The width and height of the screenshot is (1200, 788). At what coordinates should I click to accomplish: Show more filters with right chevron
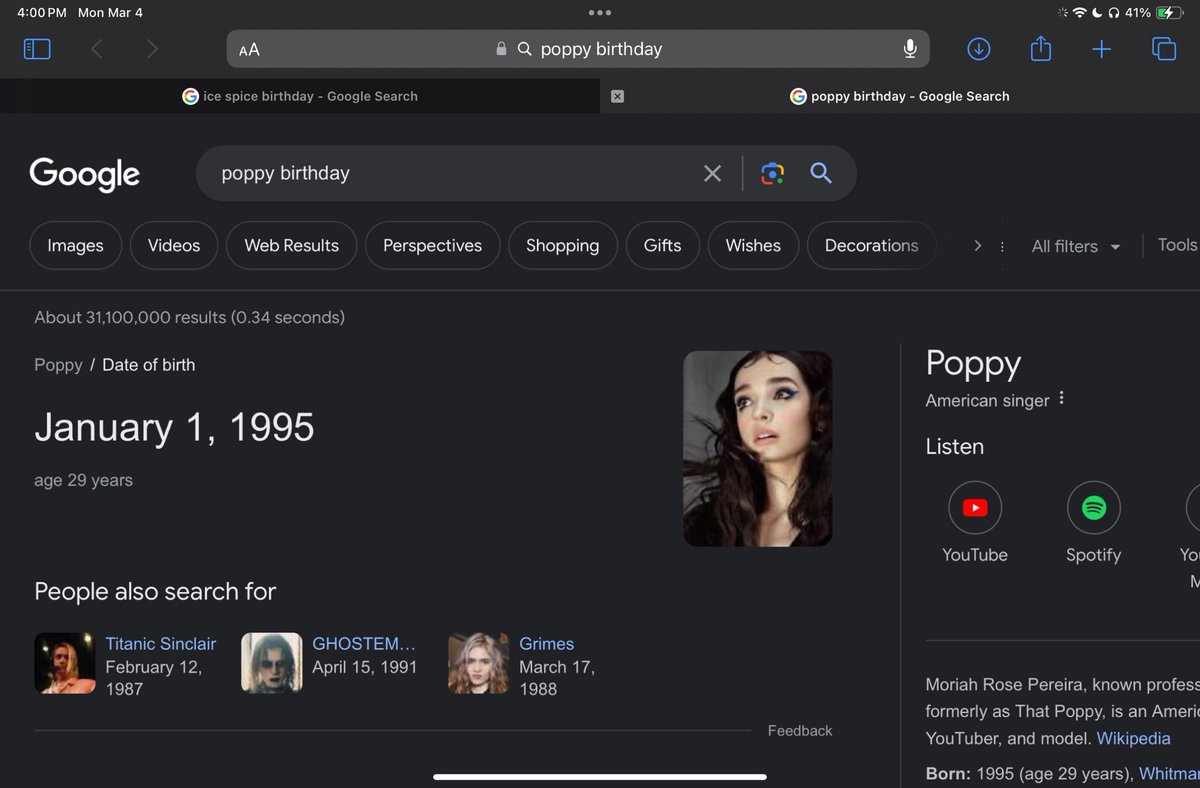[x=977, y=246]
